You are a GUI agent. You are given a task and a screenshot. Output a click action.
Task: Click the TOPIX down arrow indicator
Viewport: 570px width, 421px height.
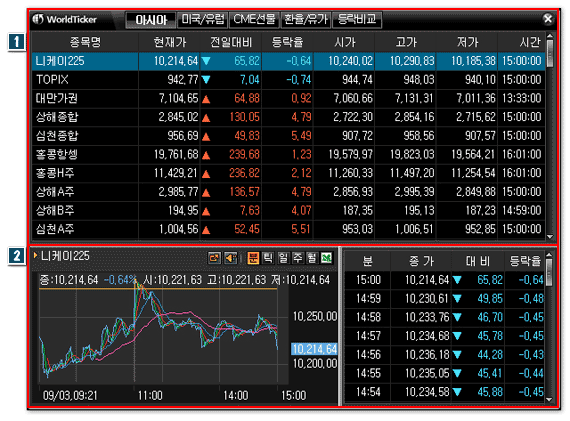point(206,80)
